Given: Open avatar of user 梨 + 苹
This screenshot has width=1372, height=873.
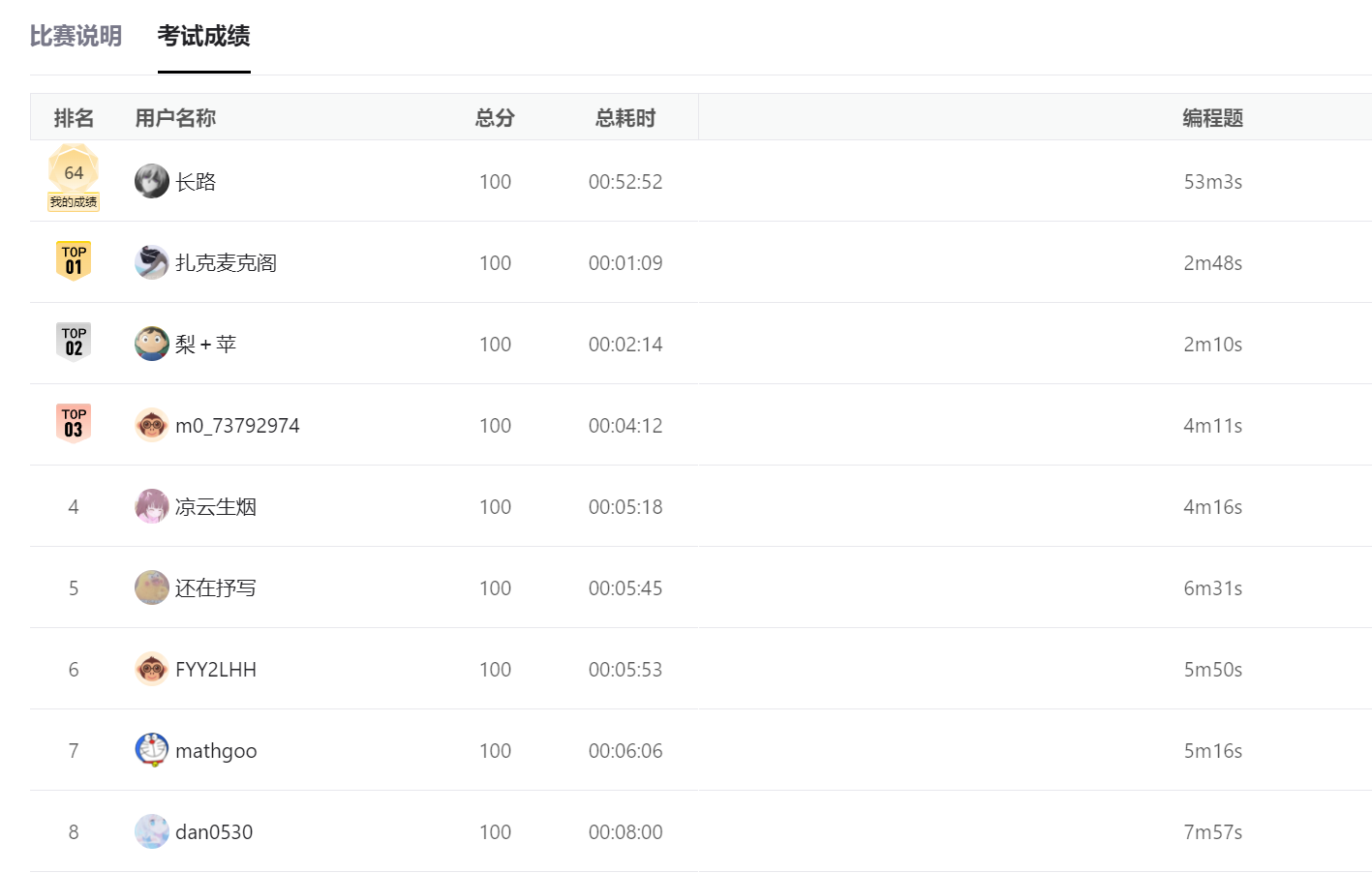Looking at the screenshot, I should pyautogui.click(x=152, y=344).
